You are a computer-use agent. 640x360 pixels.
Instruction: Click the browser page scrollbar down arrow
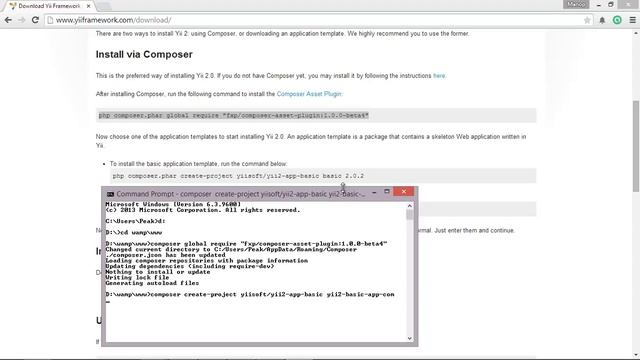[636, 354]
